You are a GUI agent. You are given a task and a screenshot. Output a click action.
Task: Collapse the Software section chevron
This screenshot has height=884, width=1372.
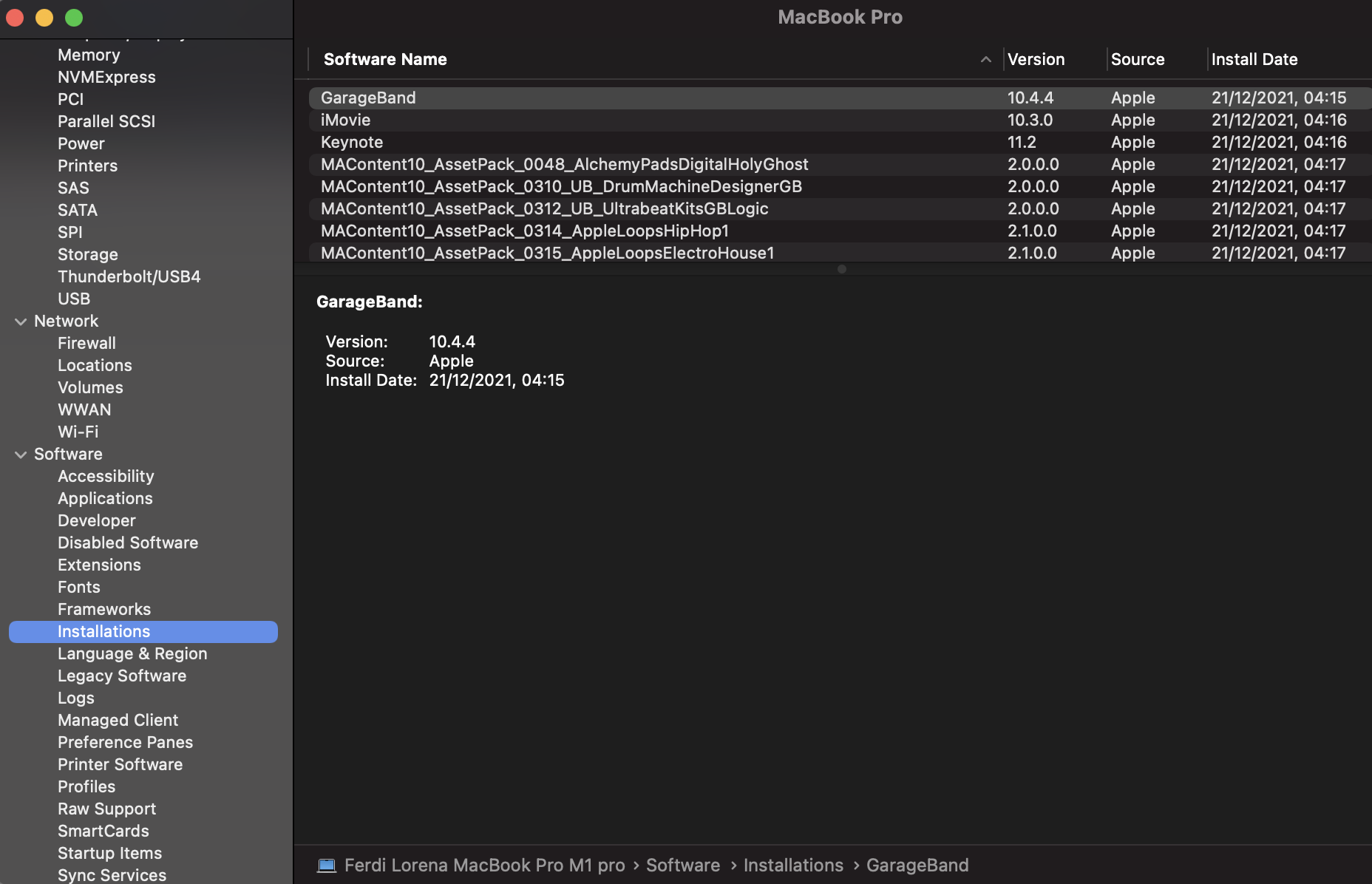point(21,455)
